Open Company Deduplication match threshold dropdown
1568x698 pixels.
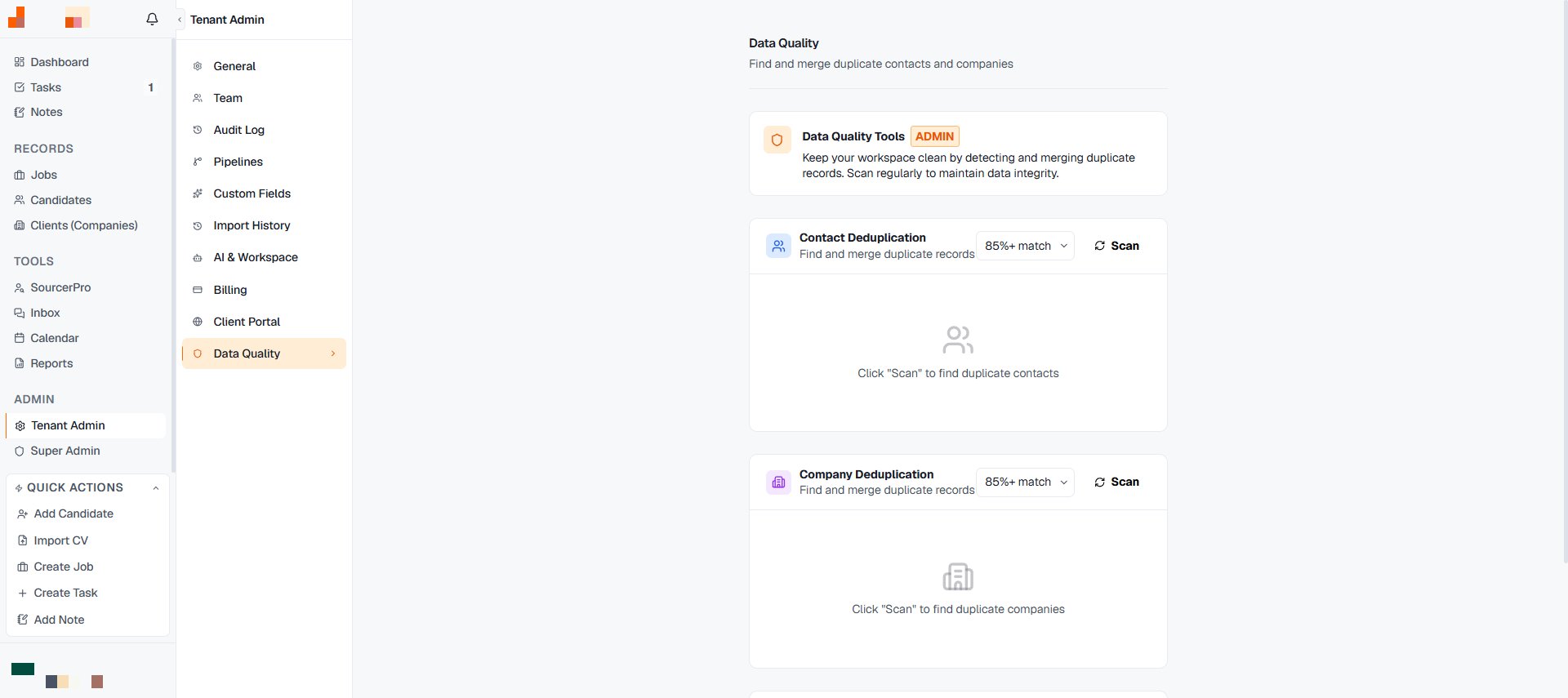click(x=1026, y=482)
